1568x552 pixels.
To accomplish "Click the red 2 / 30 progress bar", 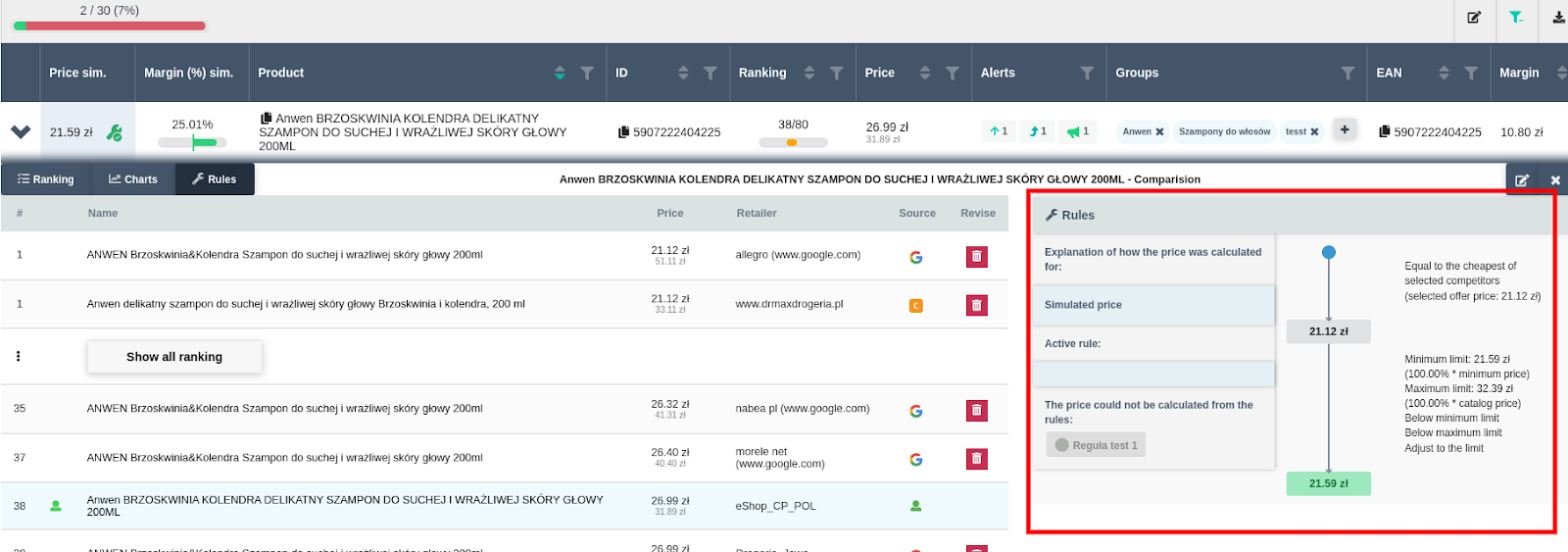I will pos(110,25).
